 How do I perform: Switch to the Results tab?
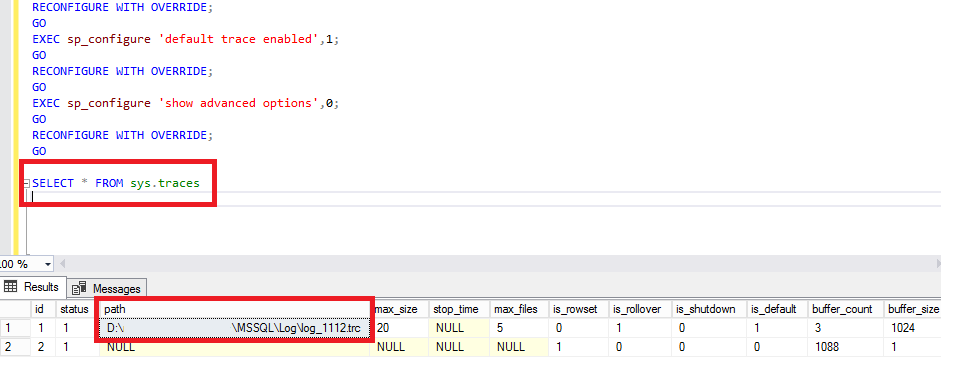point(31,287)
